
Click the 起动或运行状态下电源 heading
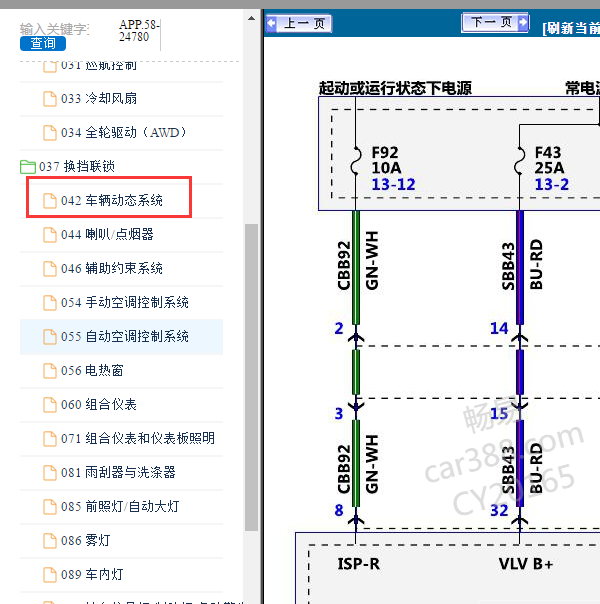click(x=395, y=88)
